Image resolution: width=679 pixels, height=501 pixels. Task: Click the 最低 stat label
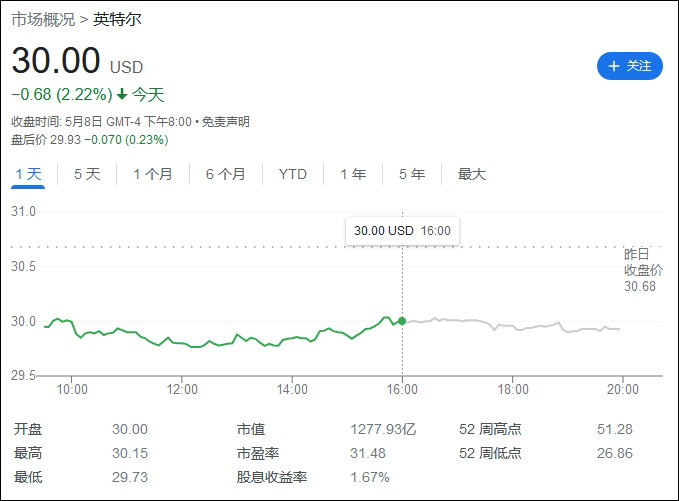[28, 478]
